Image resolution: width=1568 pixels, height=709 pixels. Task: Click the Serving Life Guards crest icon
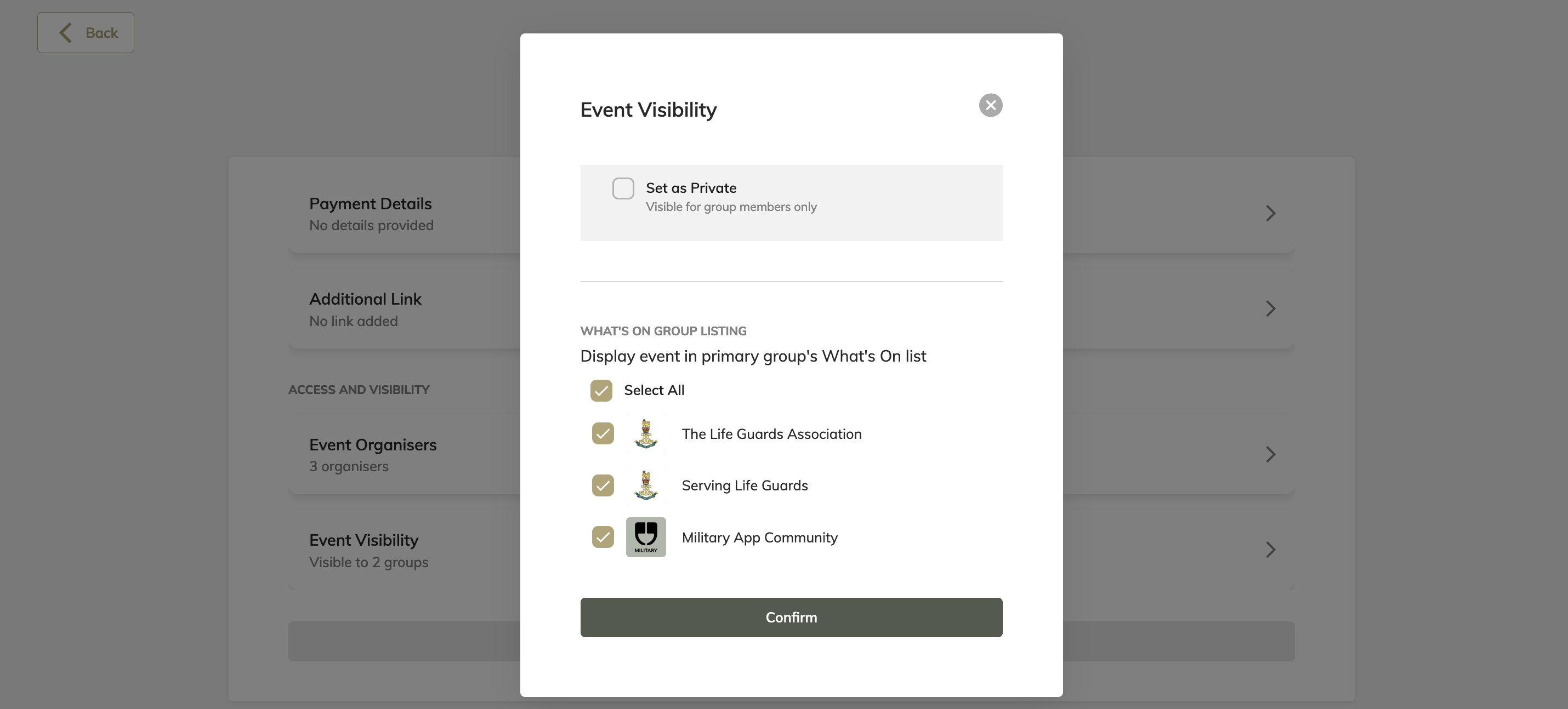pyautogui.click(x=646, y=485)
